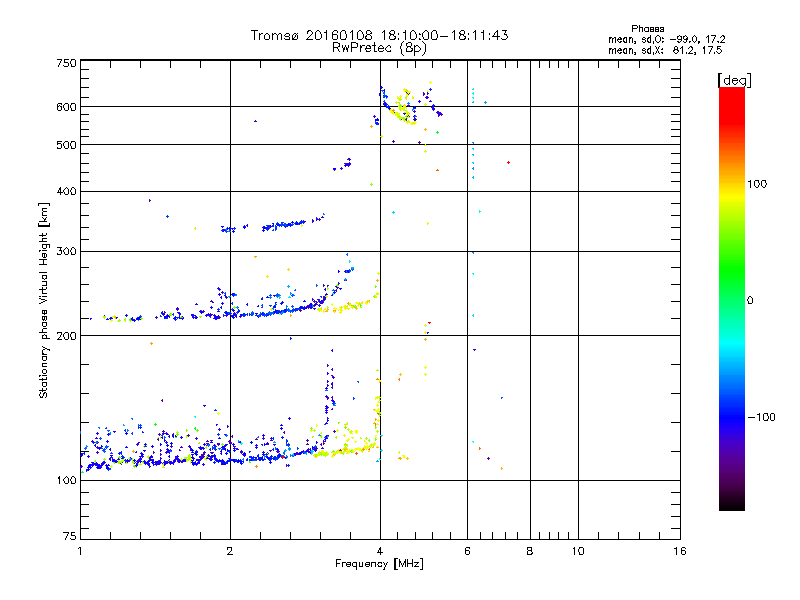Click the y-axis '500' tick label
This screenshot has height=600, width=800.
(x=66, y=145)
